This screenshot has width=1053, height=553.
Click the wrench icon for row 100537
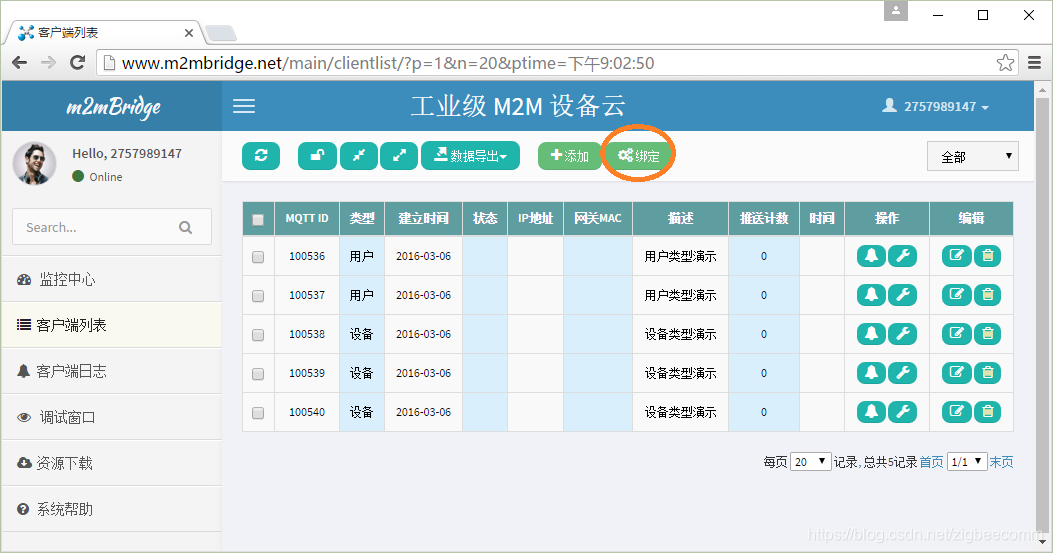[902, 295]
